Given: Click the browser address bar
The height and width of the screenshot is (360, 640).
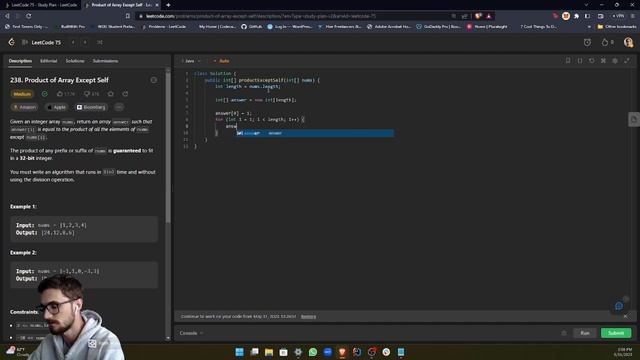Looking at the screenshot, I should pyautogui.click(x=294, y=16).
